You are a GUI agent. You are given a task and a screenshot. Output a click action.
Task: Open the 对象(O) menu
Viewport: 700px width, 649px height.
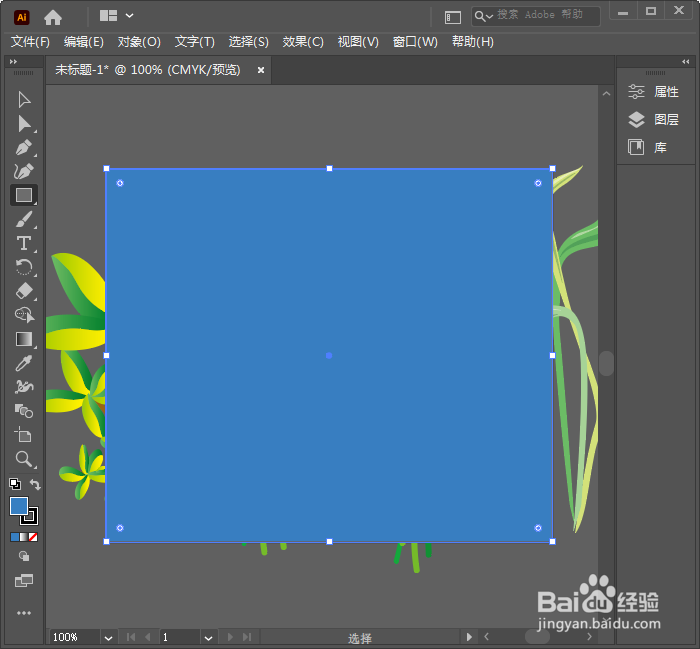tap(139, 42)
